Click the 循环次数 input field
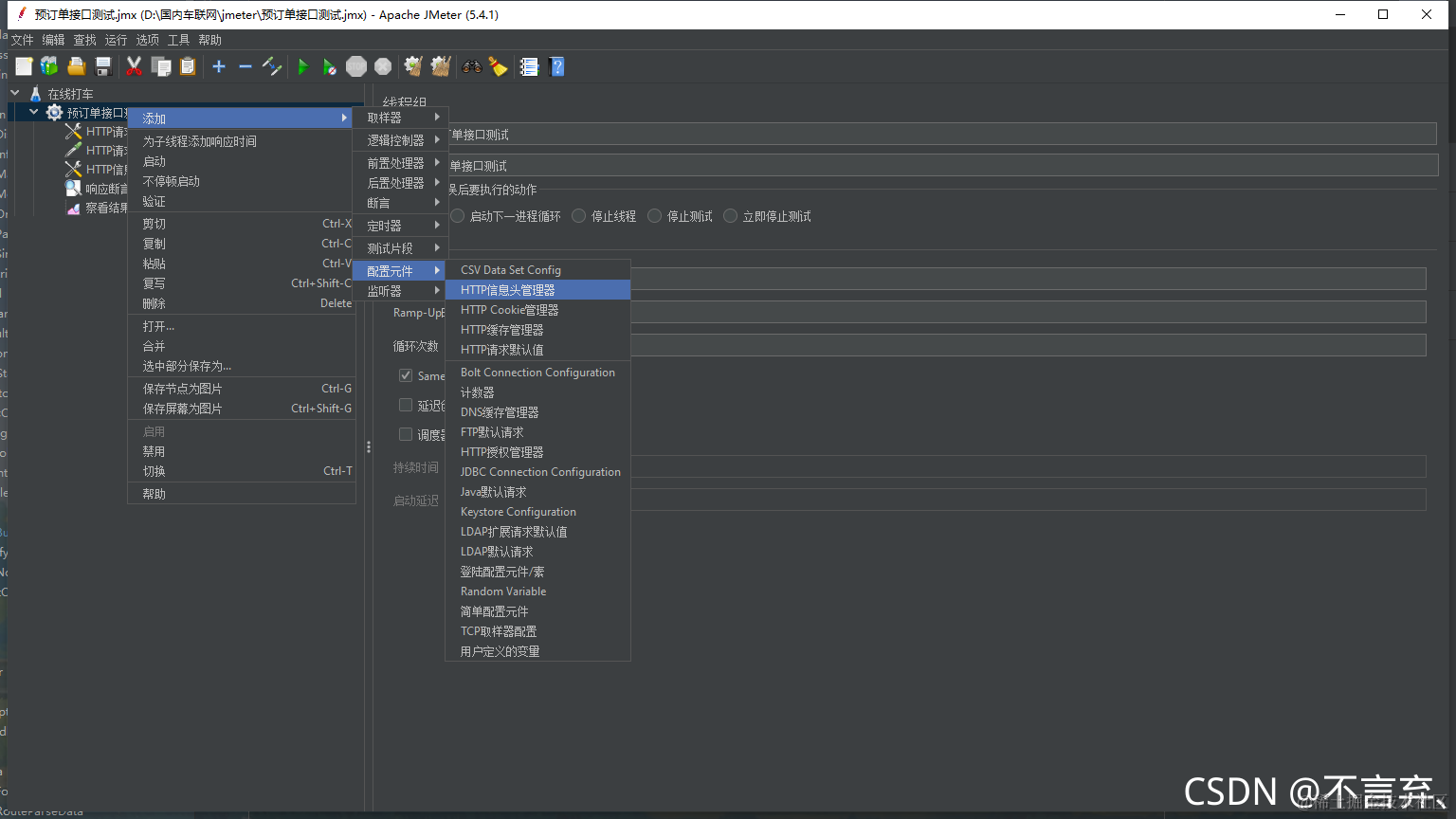1456x819 pixels. tap(1028, 345)
